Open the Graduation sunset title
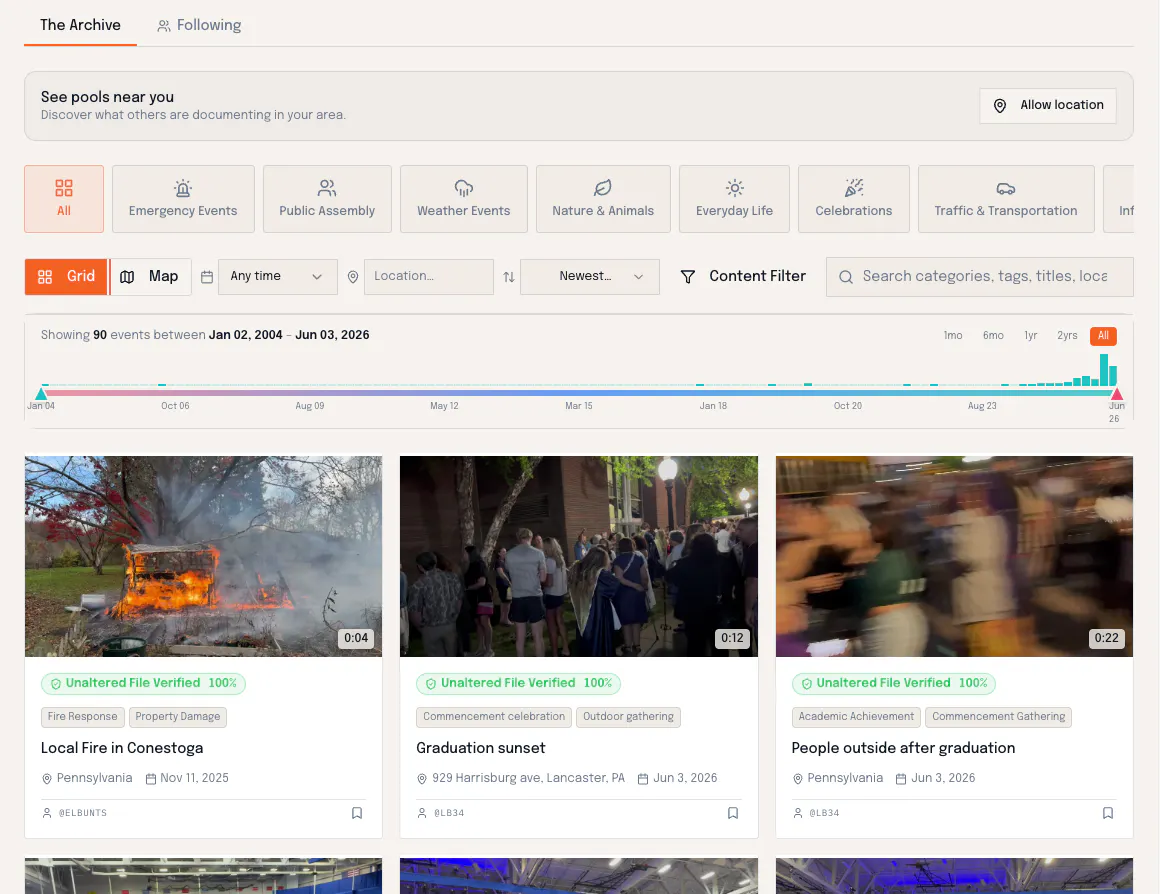This screenshot has width=1160, height=894. click(481, 748)
